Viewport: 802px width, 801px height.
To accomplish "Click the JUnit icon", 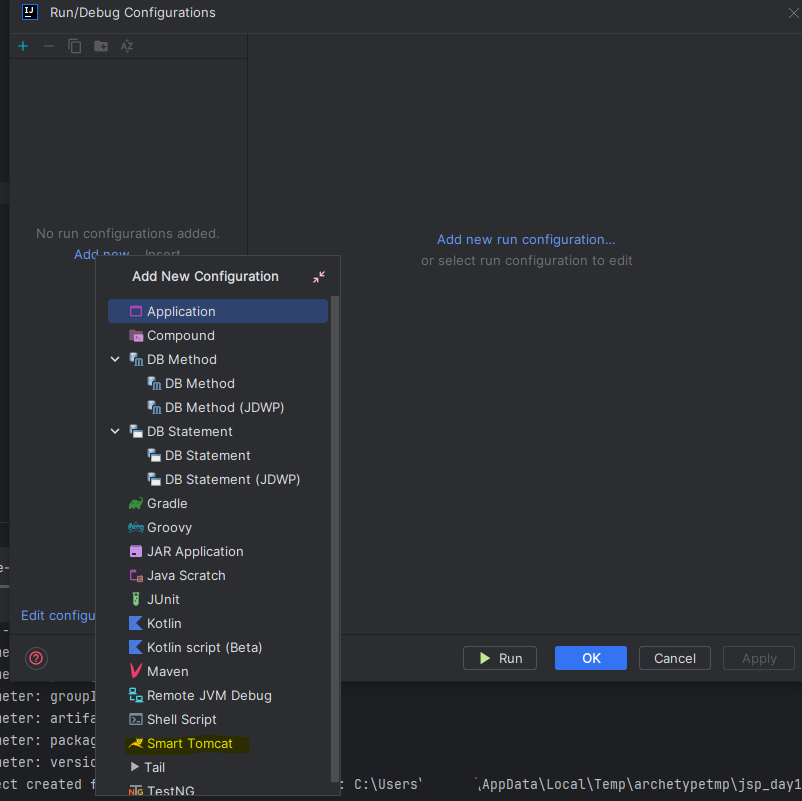I will pyautogui.click(x=136, y=599).
